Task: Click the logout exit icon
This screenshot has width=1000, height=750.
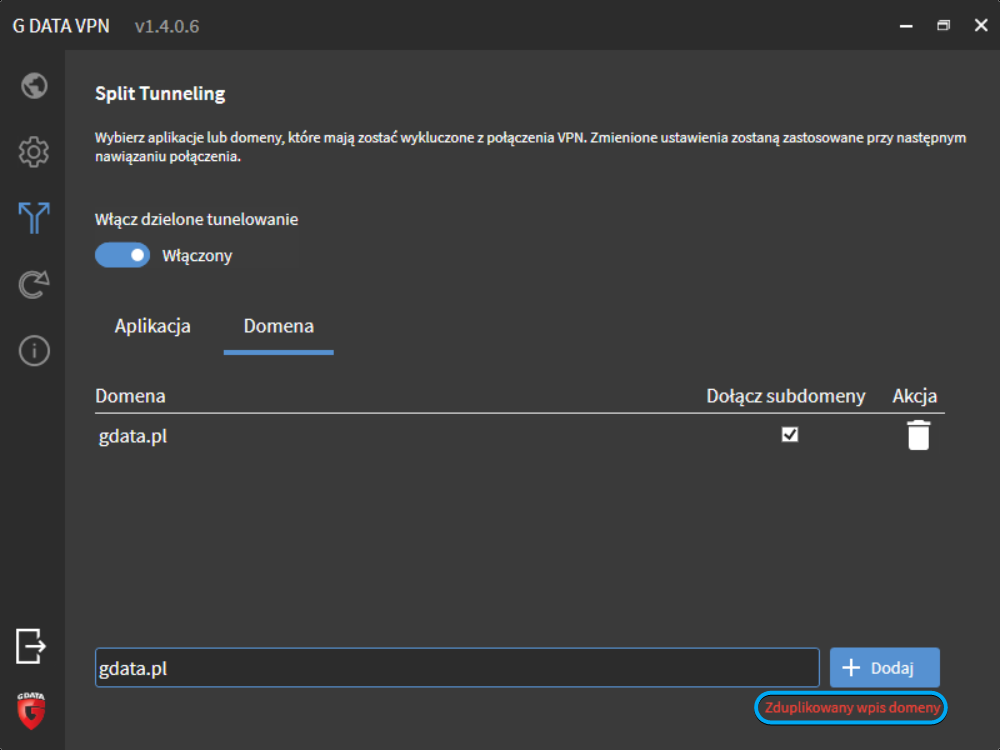Action: point(31,646)
